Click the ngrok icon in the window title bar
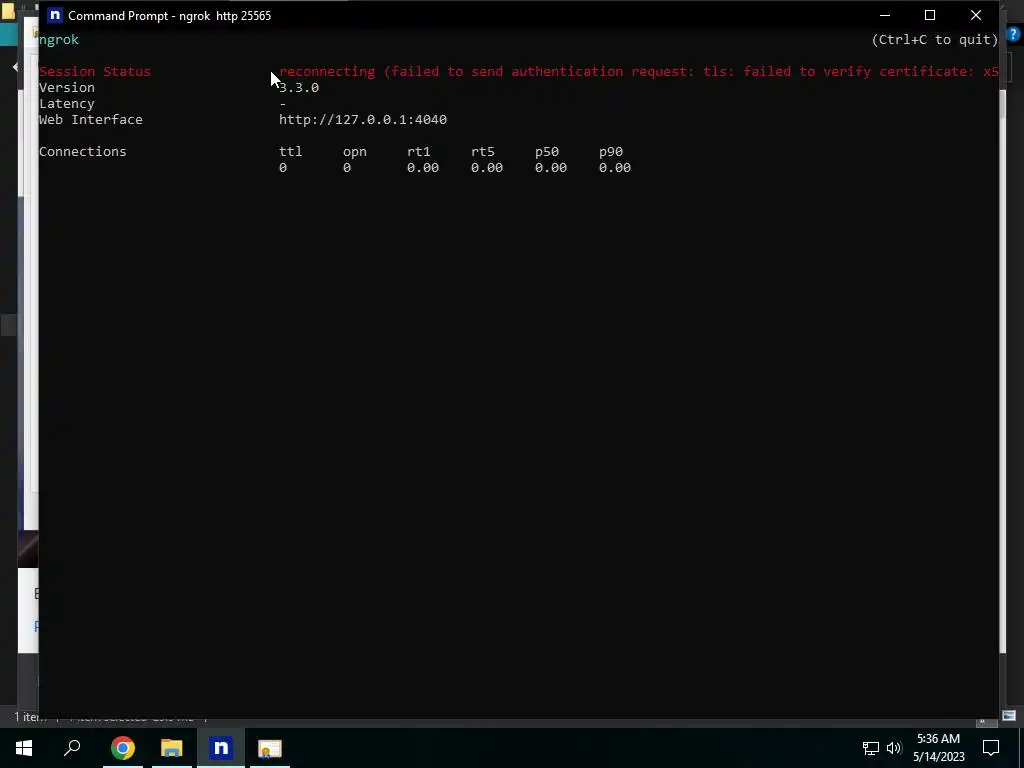Screen dimensions: 1024x768 pos(55,15)
